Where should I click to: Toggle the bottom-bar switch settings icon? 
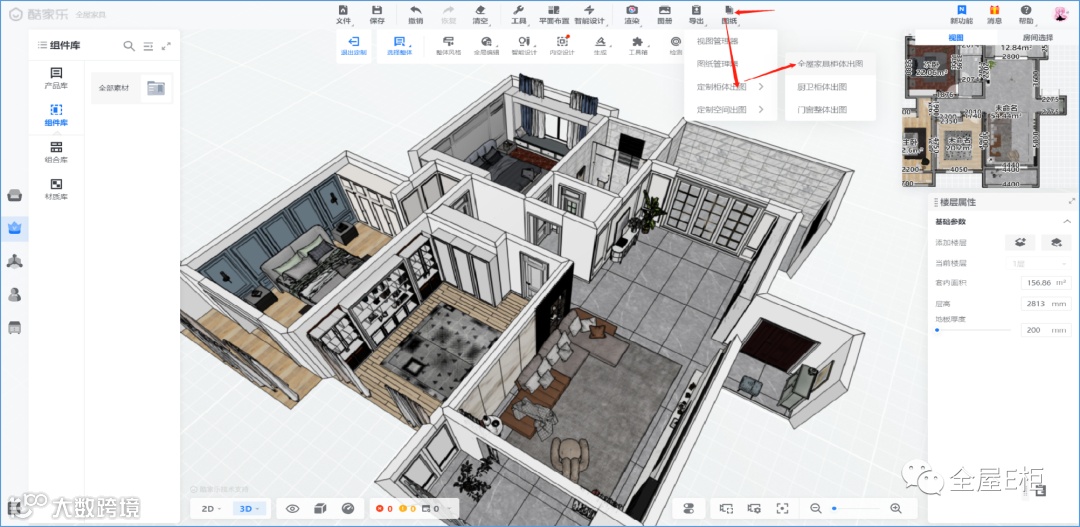[x=689, y=508]
